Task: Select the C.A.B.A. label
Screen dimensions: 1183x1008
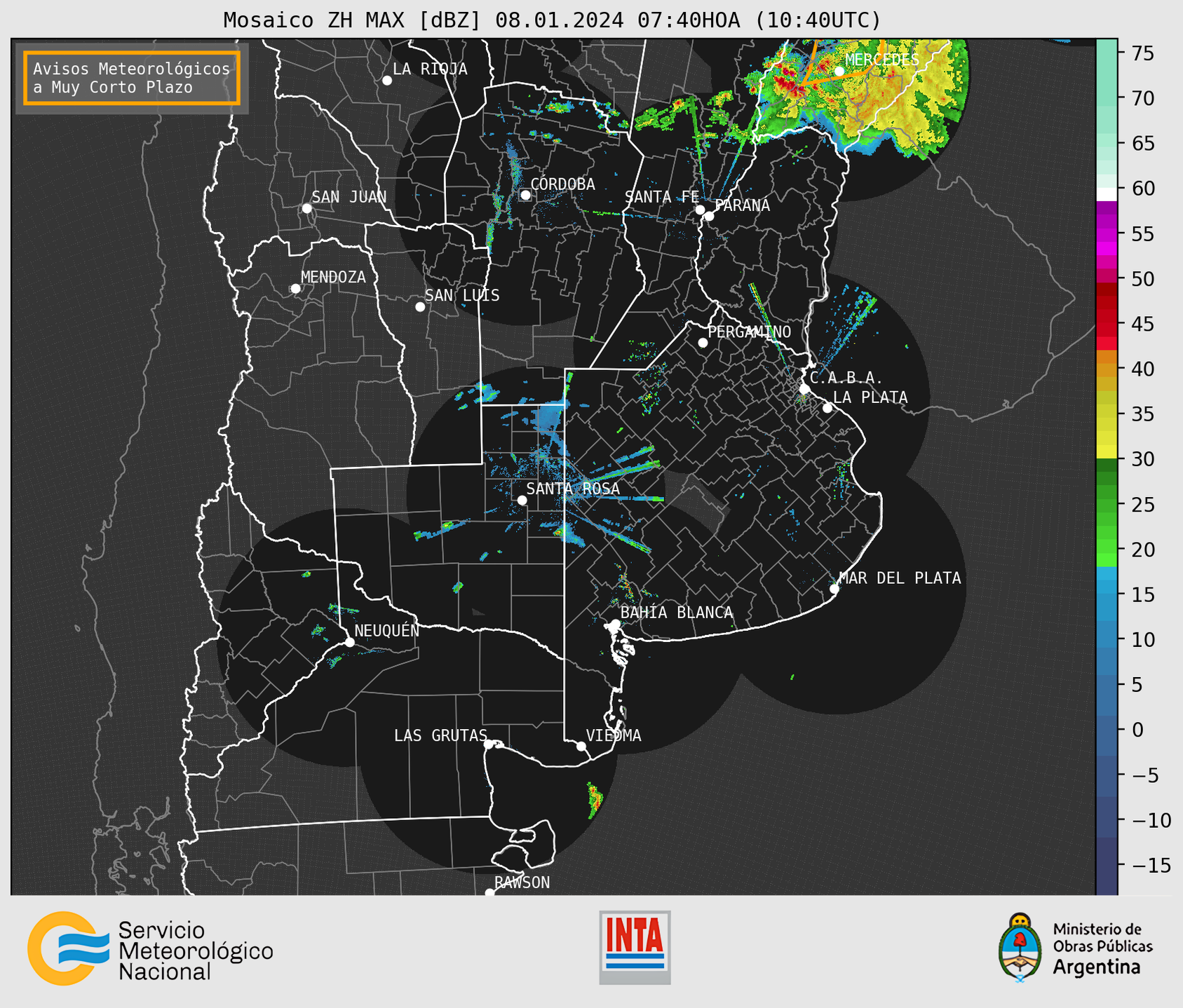Action: click(846, 378)
